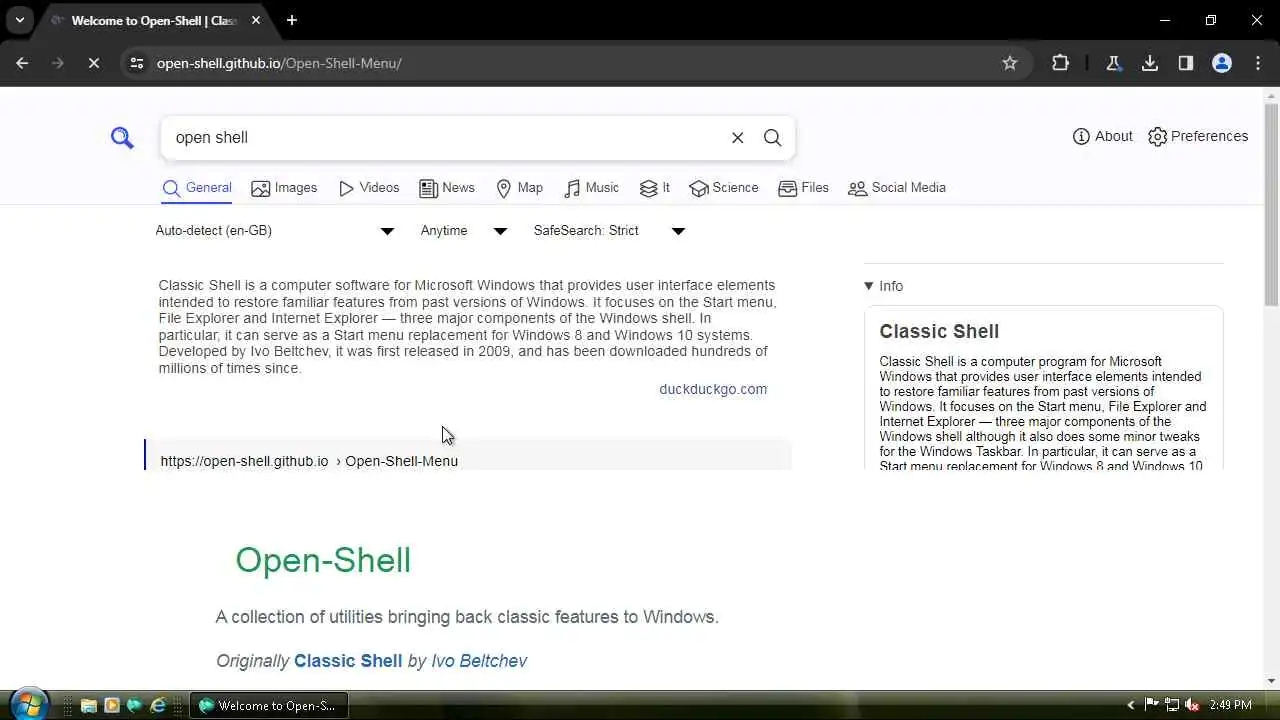Click Classic Shell heading in Info box
The image size is (1280, 720).
939,332
